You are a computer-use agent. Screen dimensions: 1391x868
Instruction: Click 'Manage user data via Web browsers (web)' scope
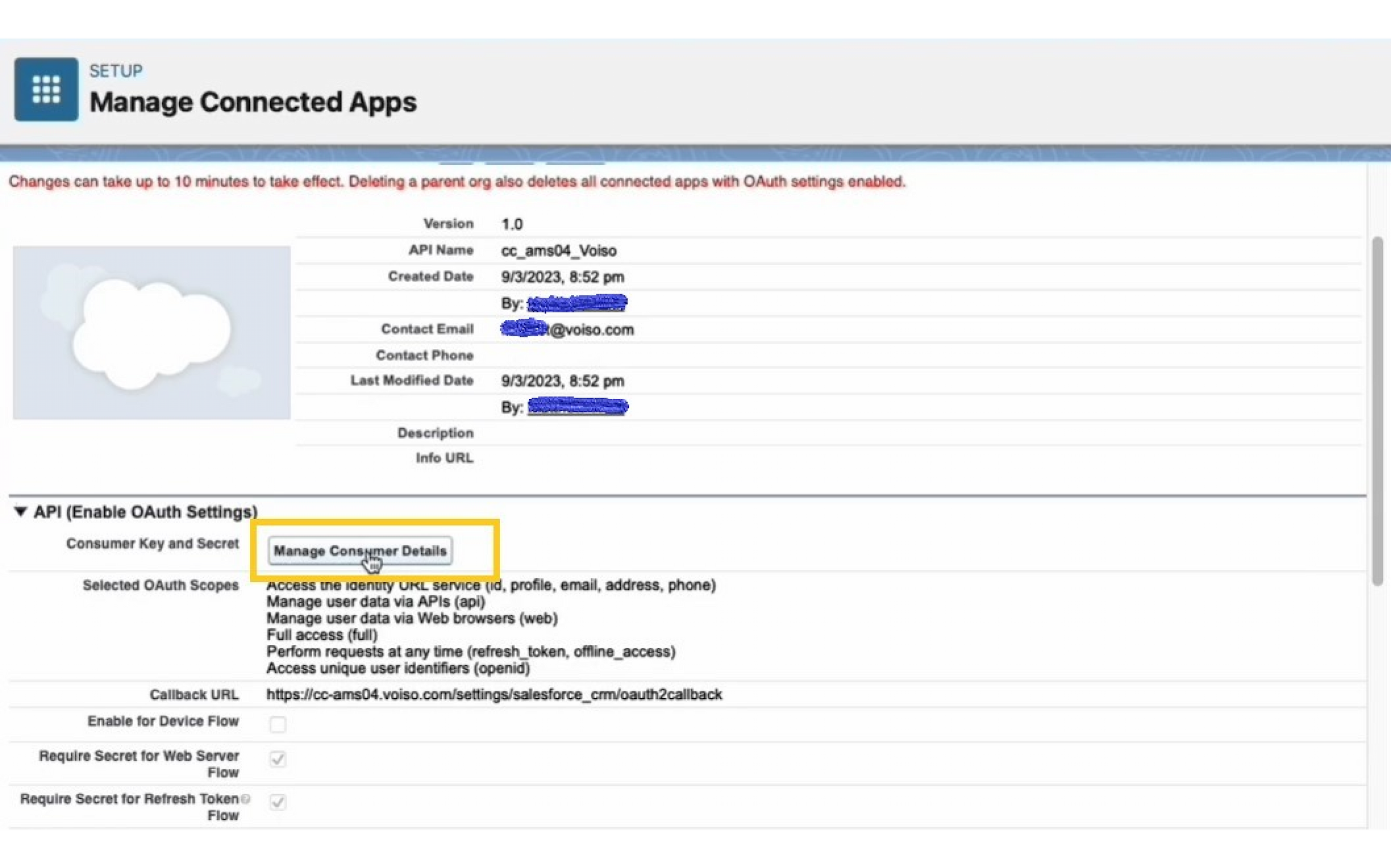coord(412,618)
